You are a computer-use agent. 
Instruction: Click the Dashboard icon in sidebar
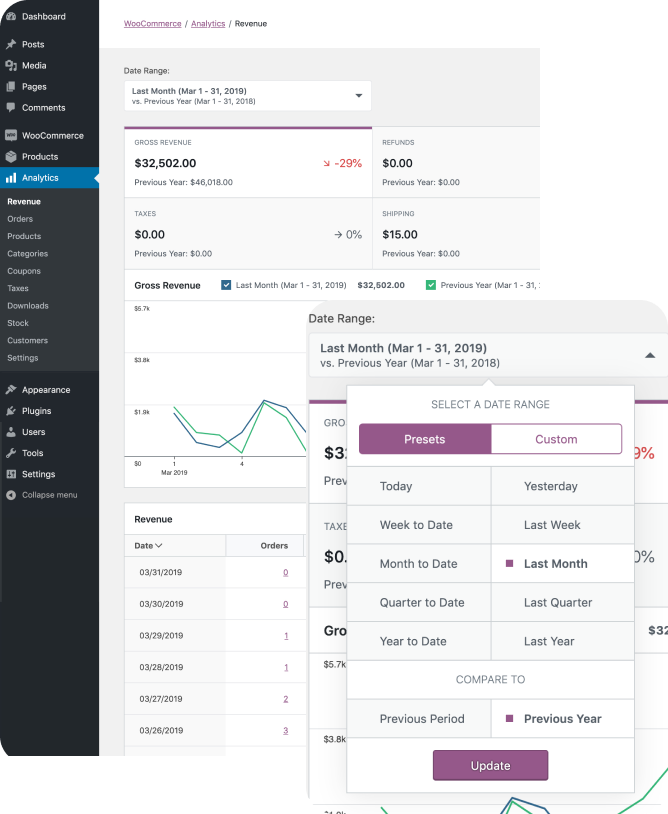coord(11,17)
